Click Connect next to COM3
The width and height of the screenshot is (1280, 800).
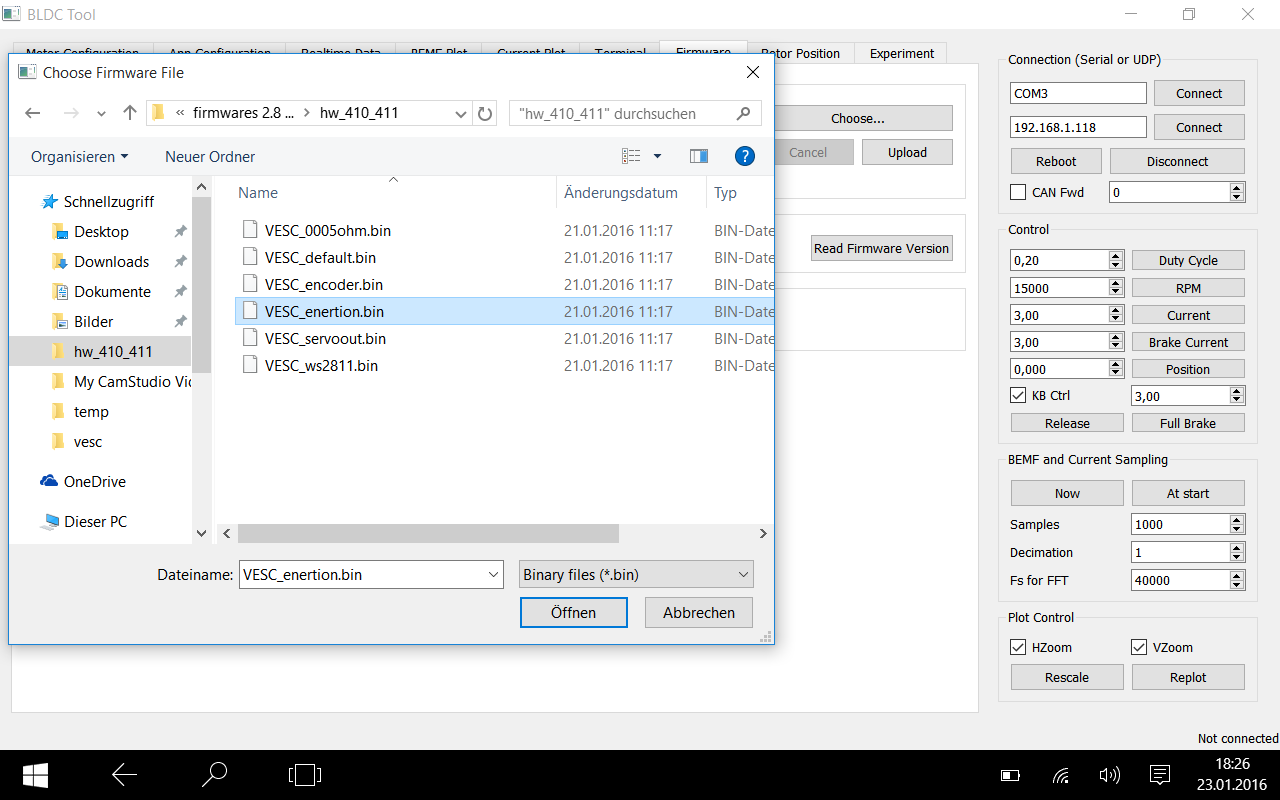(1199, 94)
